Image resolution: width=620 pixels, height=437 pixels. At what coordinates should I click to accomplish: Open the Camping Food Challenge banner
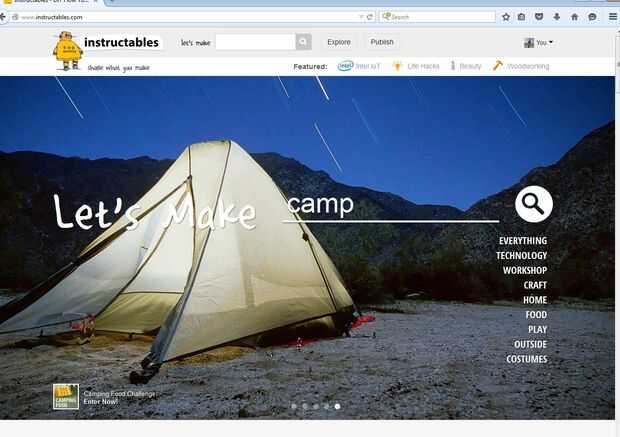coord(105,397)
